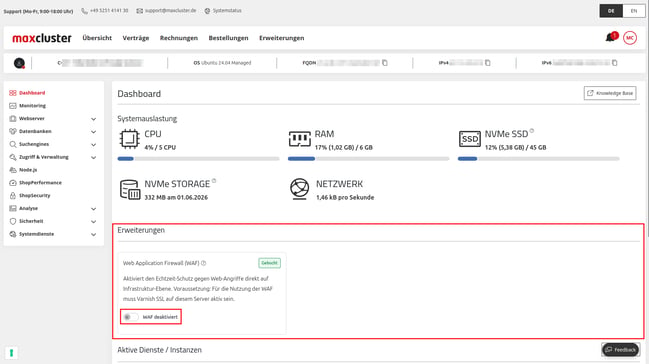
Task: Click the NVMe SSD usage bar
Action: (538, 159)
